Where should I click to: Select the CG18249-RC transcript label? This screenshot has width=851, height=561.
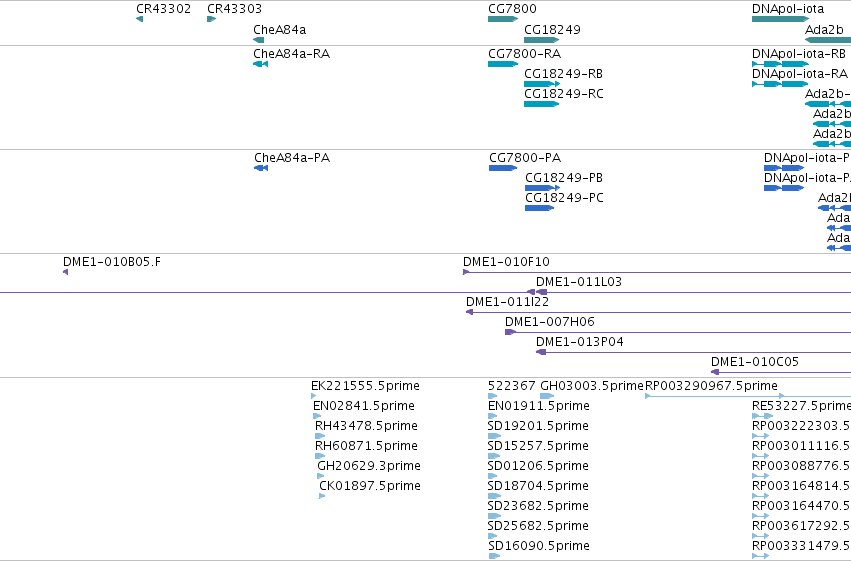tap(564, 94)
